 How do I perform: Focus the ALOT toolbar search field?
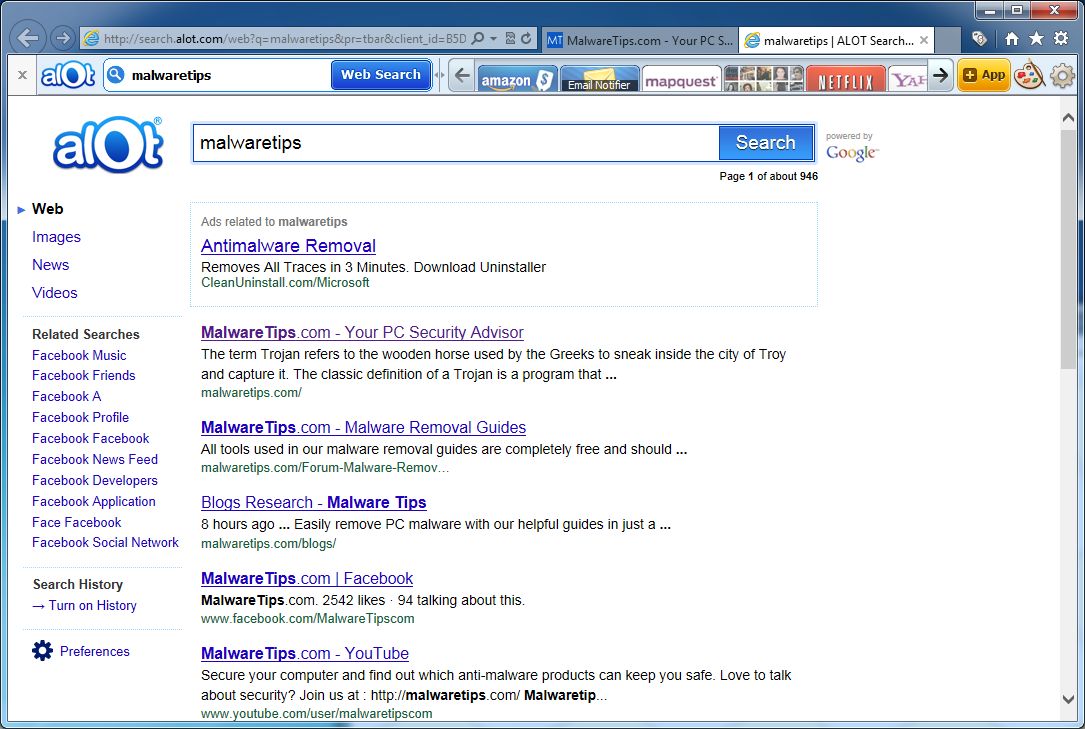pyautogui.click(x=228, y=75)
